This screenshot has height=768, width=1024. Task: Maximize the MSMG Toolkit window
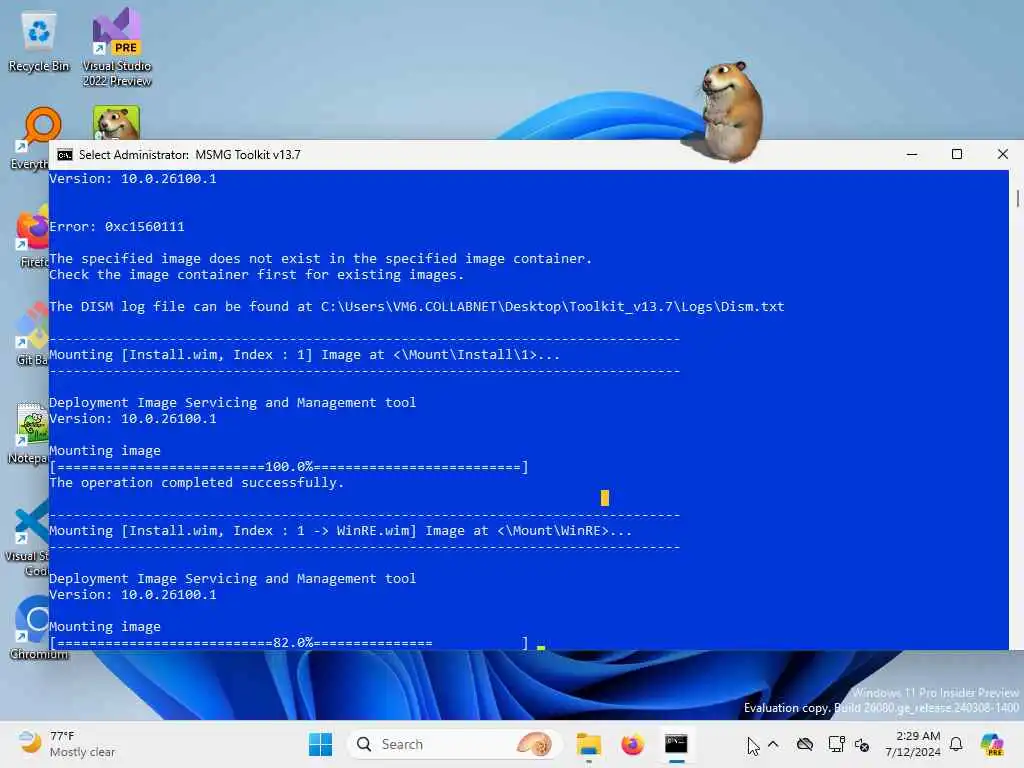(x=957, y=155)
